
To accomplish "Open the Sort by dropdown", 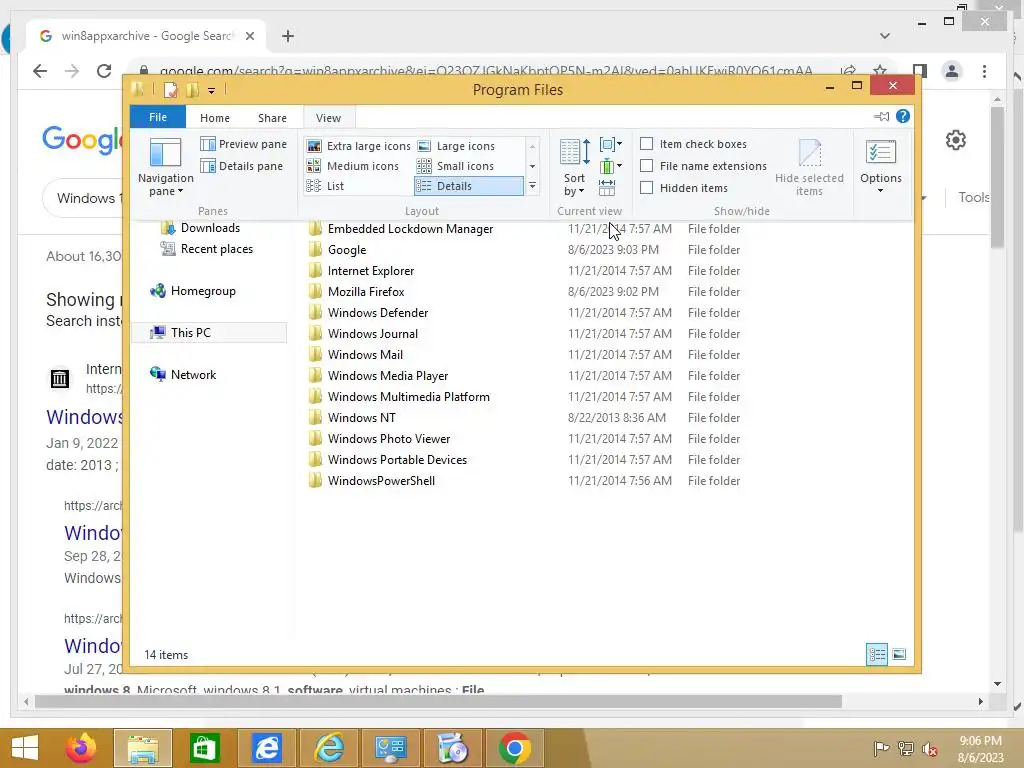I will click(x=575, y=167).
